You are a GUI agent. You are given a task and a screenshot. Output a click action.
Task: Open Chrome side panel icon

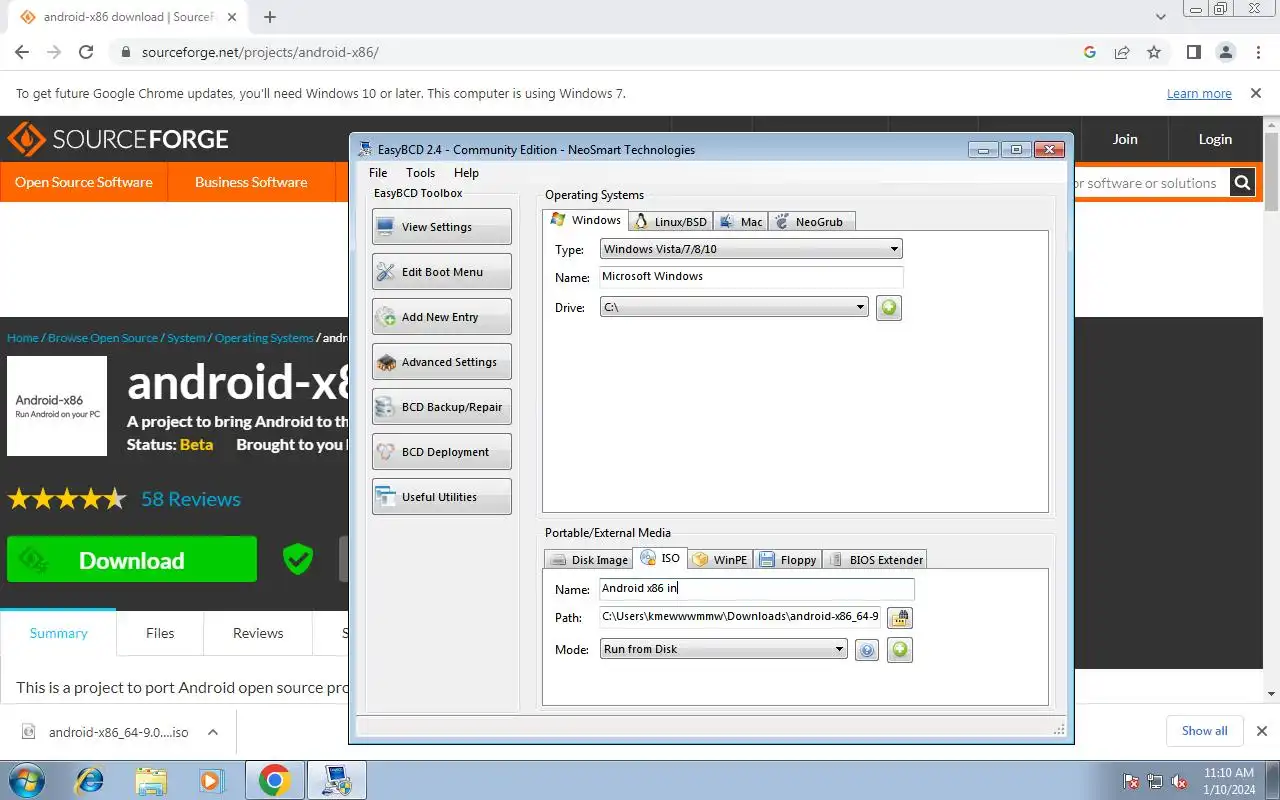click(1193, 52)
